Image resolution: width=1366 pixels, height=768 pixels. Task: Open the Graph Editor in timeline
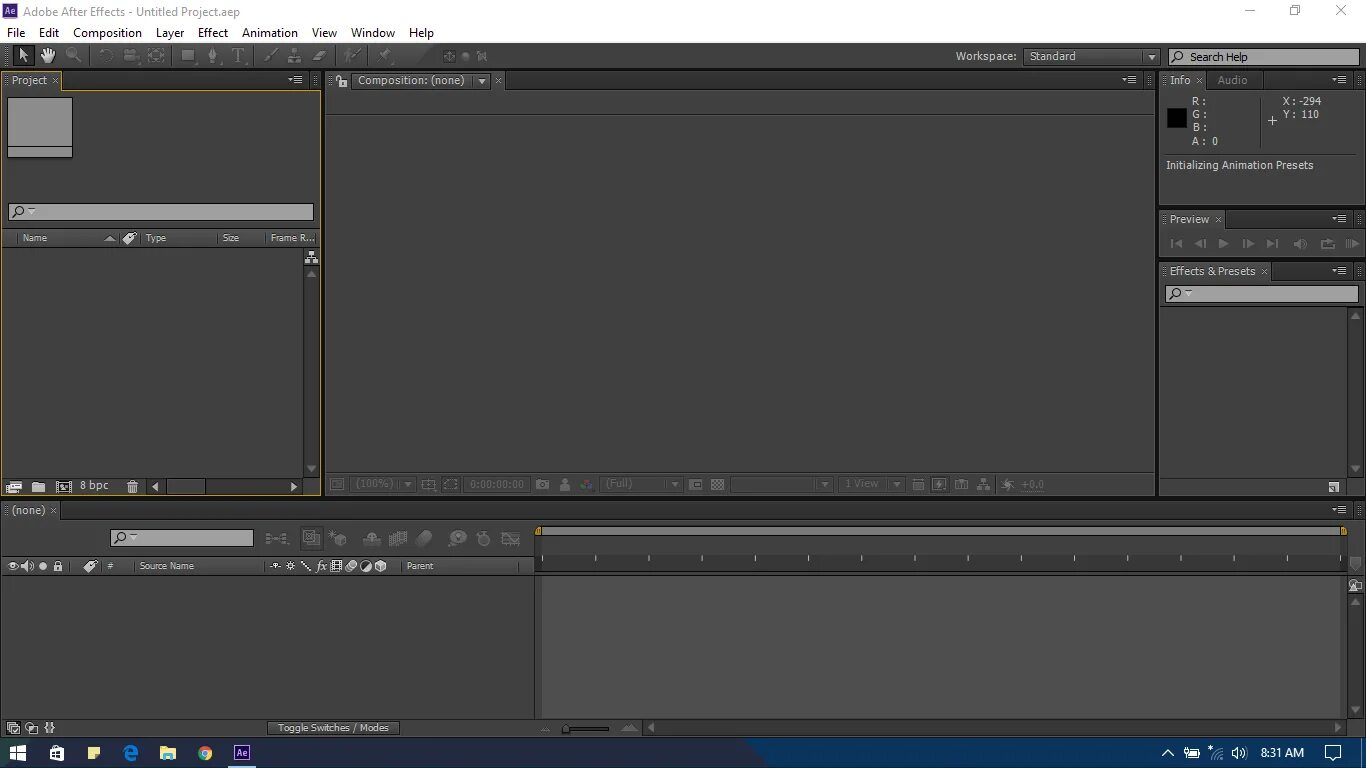(510, 538)
